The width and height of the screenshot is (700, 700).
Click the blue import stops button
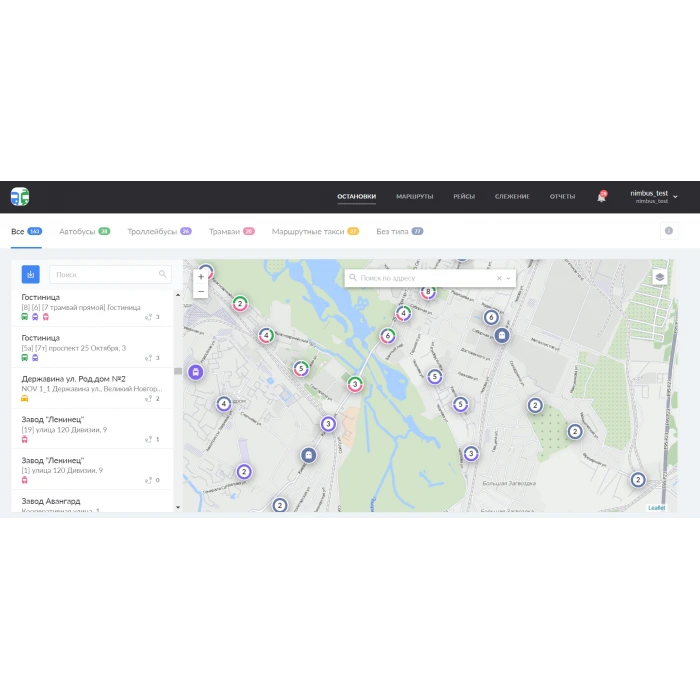tap(31, 274)
